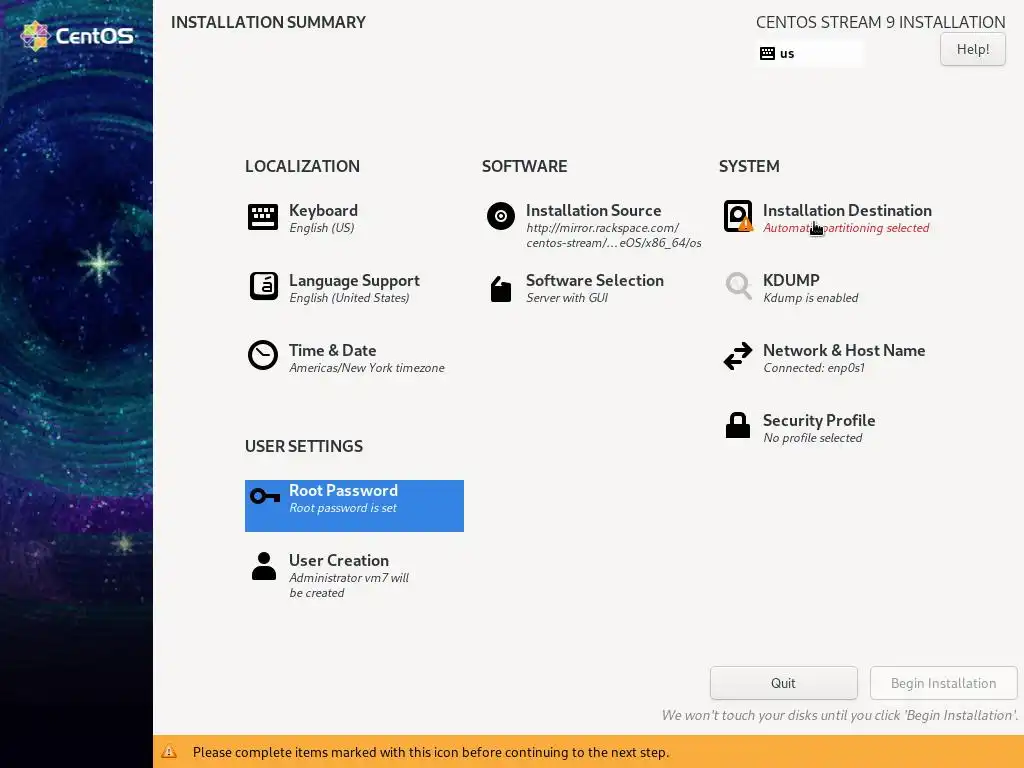
Task: Click the Installation Destination disk icon
Action: 738,216
